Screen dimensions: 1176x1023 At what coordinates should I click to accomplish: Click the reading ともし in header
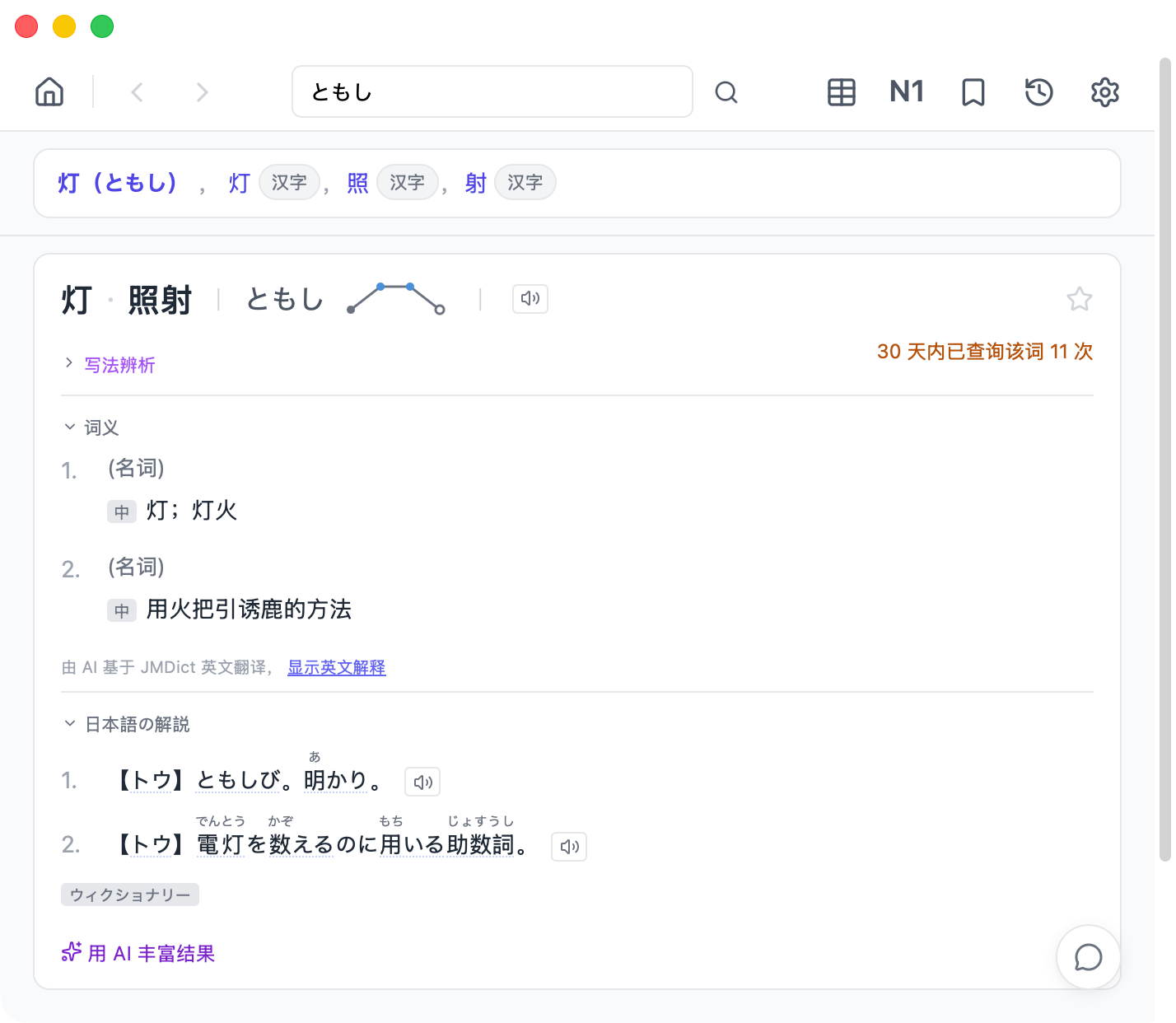285,299
